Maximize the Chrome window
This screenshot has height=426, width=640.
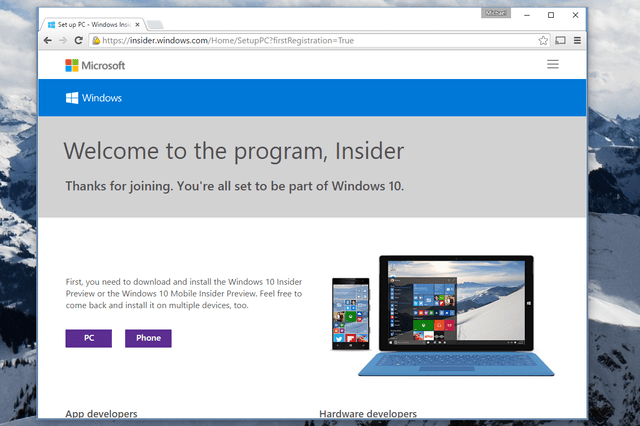click(551, 15)
